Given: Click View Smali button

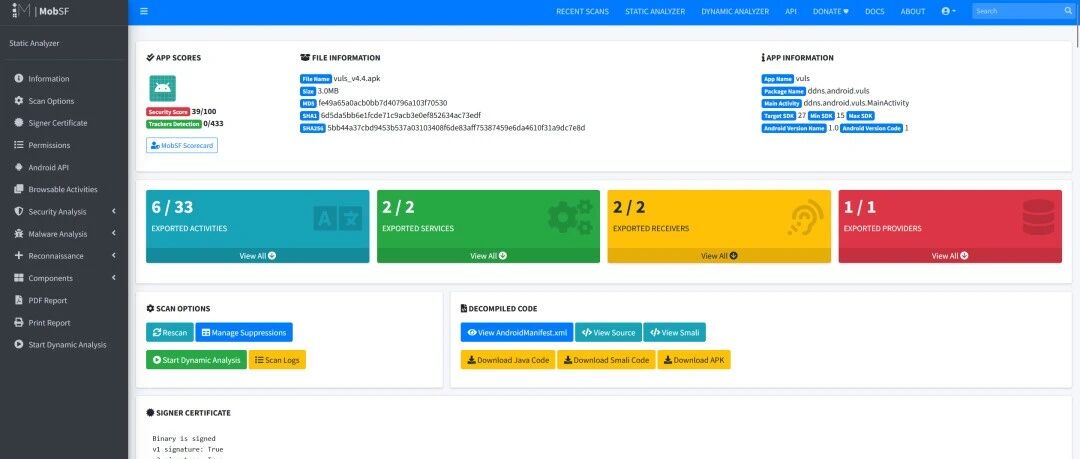Looking at the screenshot, I should point(674,333).
